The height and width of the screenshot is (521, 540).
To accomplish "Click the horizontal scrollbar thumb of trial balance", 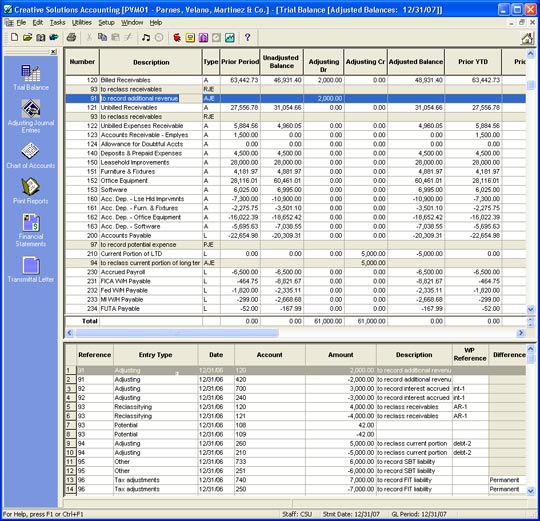I will (177, 333).
